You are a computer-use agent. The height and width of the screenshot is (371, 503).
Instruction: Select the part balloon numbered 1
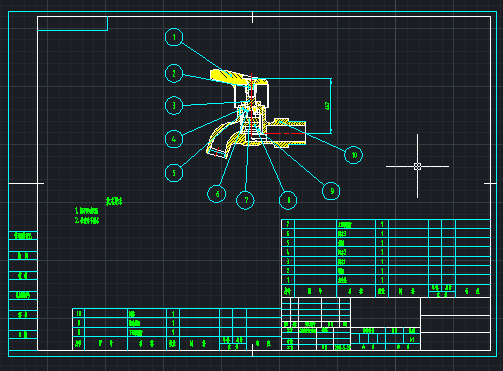[174, 37]
